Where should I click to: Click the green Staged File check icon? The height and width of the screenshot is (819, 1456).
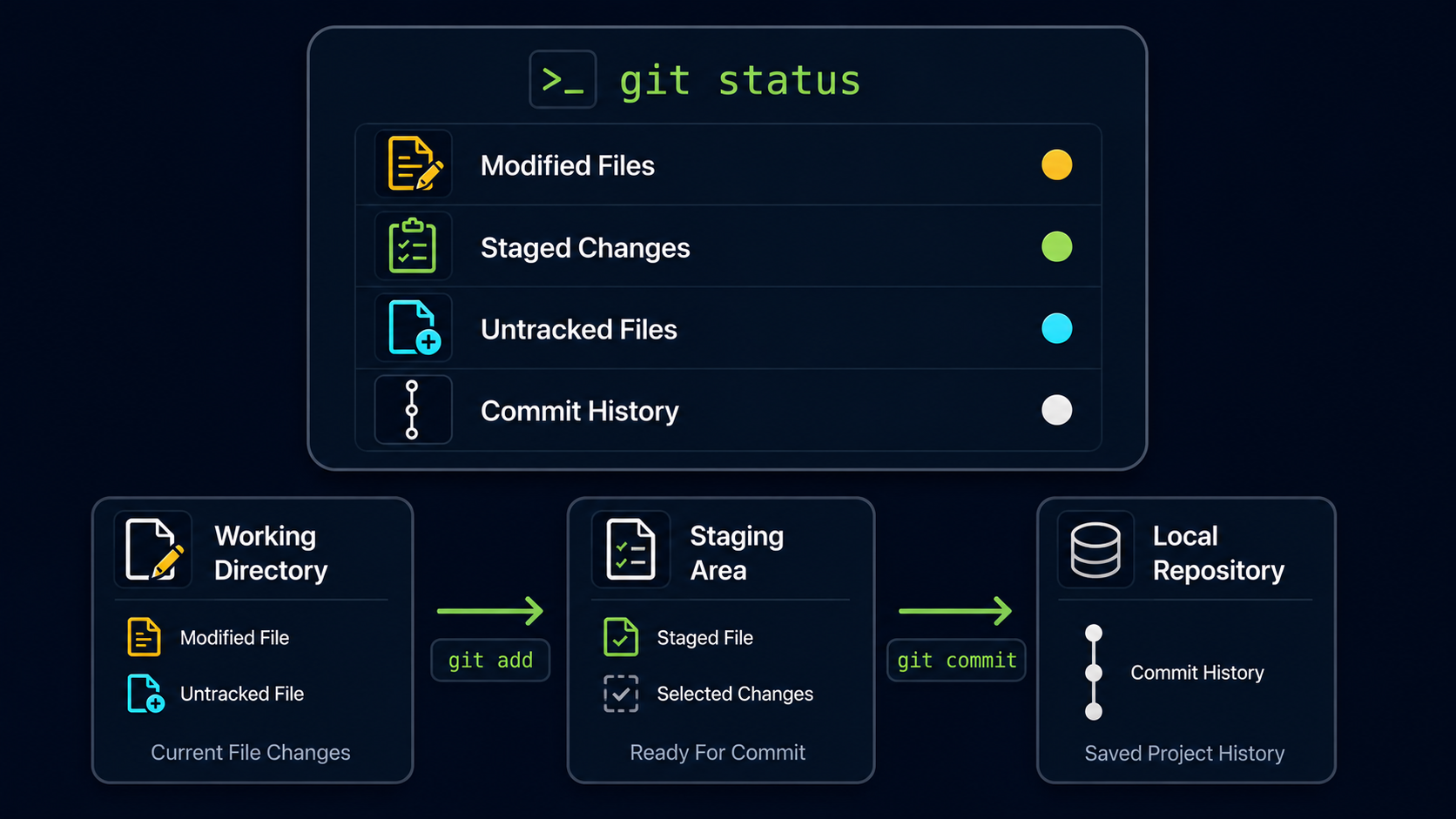(x=621, y=637)
